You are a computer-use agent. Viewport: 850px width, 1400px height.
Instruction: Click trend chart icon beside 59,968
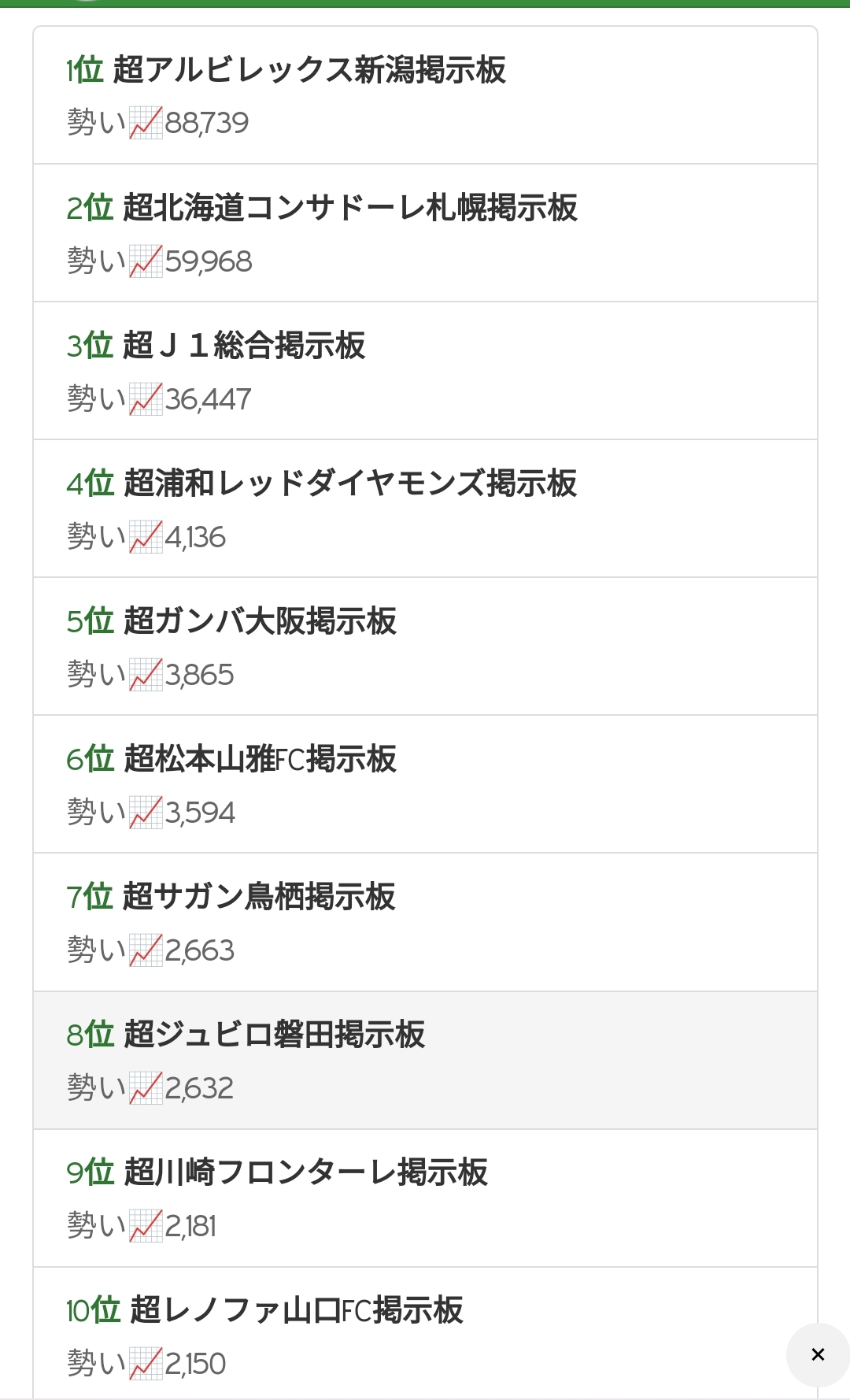pyautogui.click(x=146, y=261)
